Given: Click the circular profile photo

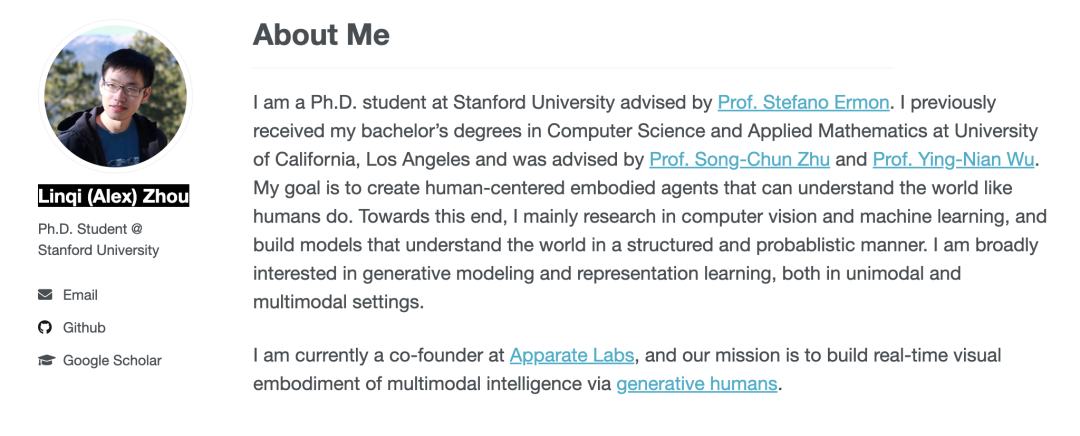Looking at the screenshot, I should 115,95.
